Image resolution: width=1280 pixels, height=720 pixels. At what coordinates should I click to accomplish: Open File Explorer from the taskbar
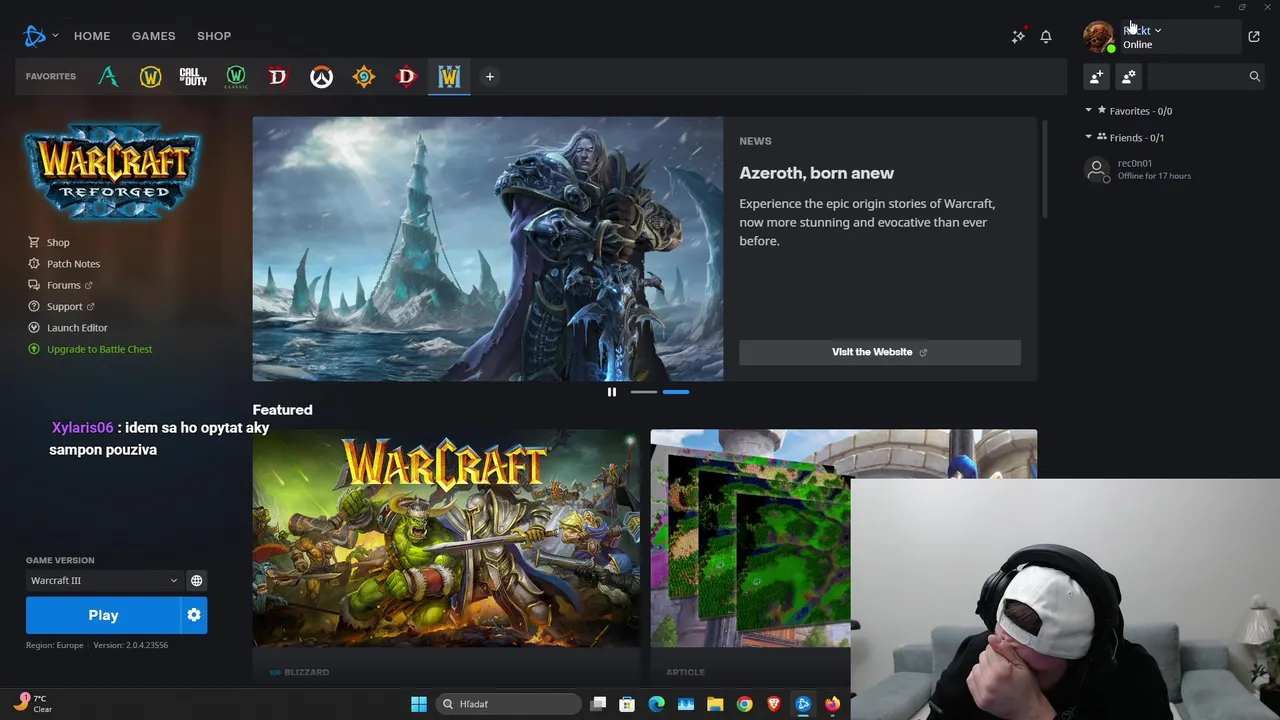pyautogui.click(x=715, y=704)
